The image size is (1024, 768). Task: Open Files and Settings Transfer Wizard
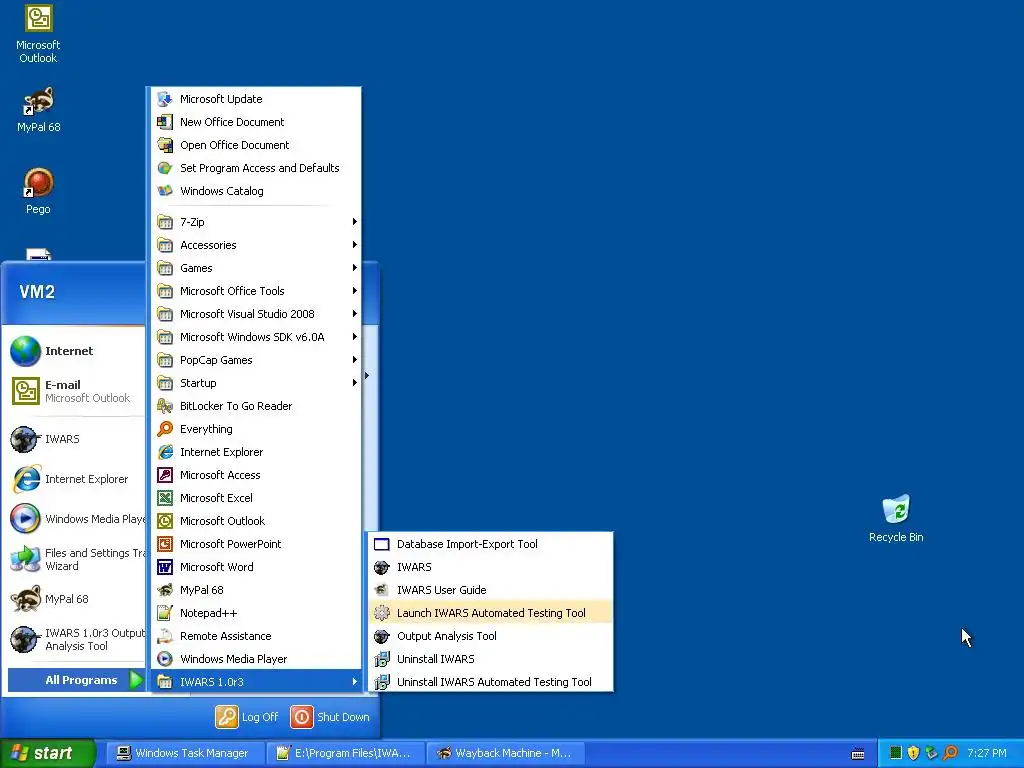coord(76,559)
